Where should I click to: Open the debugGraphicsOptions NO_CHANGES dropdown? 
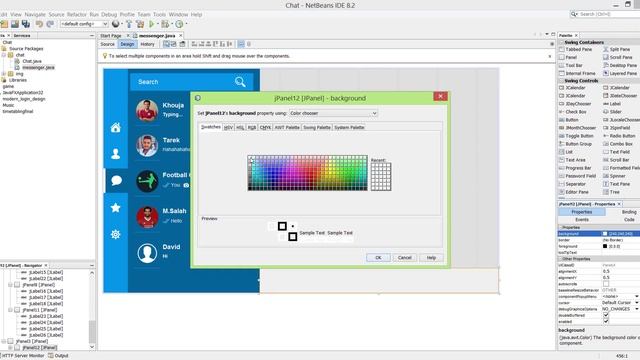tap(637, 309)
